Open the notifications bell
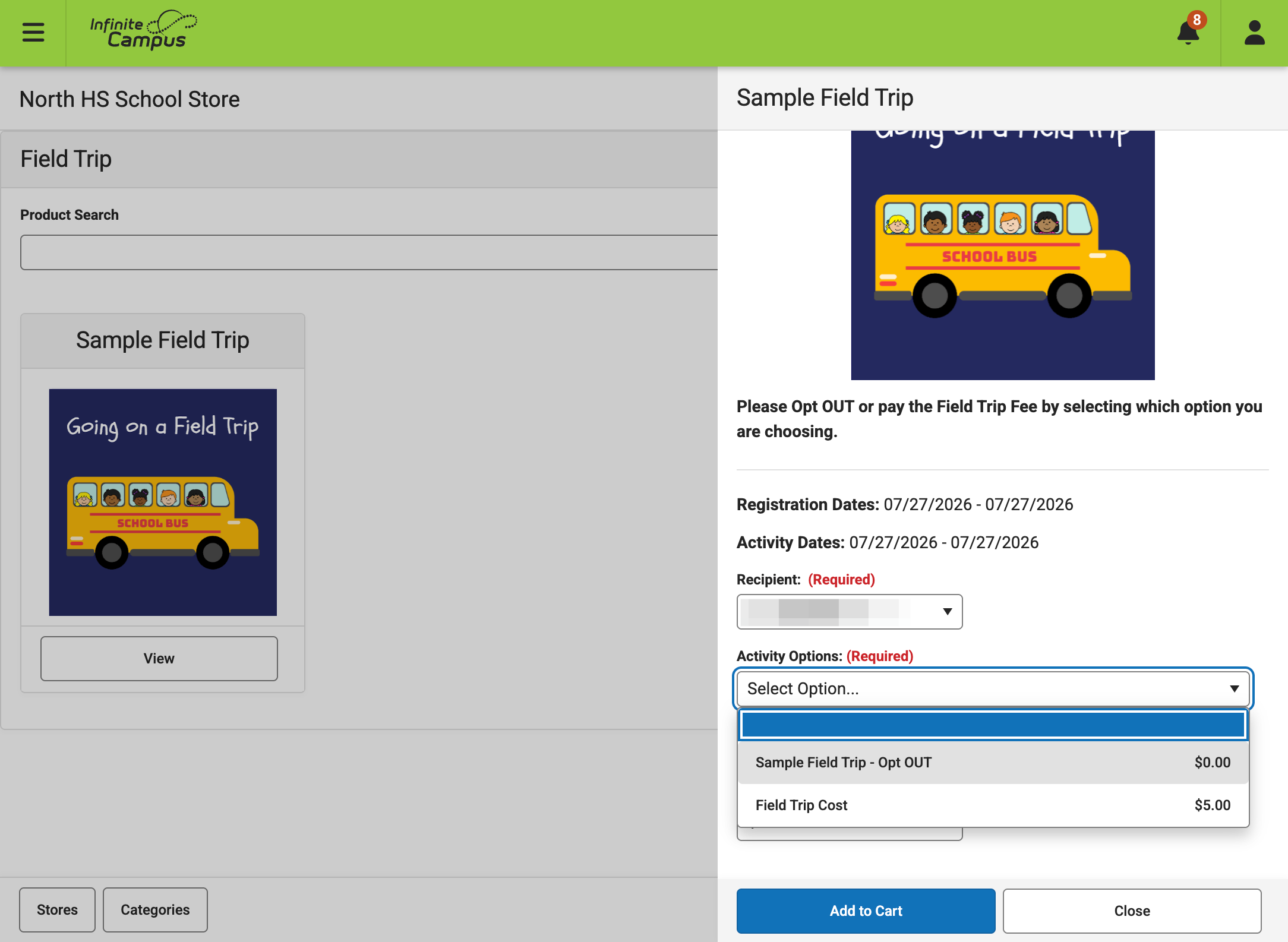The height and width of the screenshot is (942, 1288). [x=1188, y=31]
